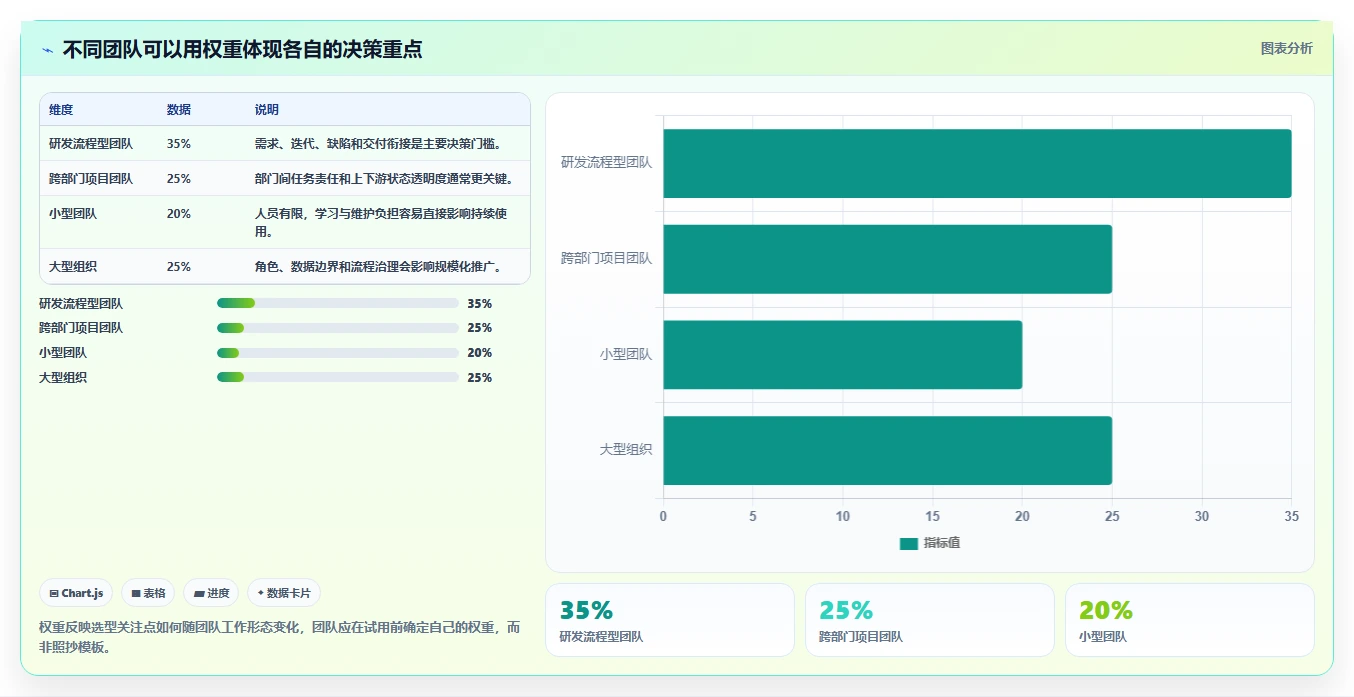Click the 小型团队 chart bar
Viewport: 1354px width, 697px height.
(x=842, y=354)
